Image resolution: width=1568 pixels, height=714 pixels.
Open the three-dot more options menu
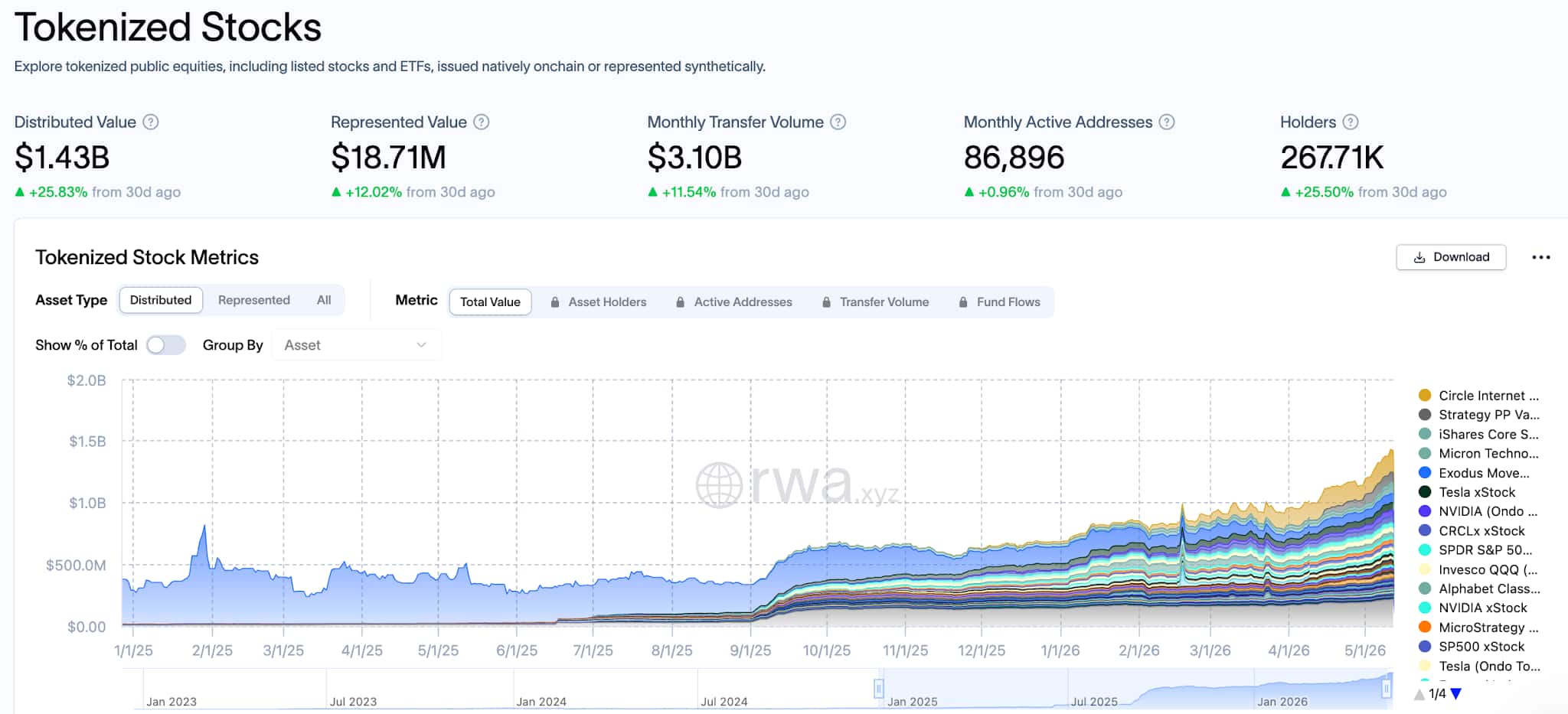click(1540, 257)
